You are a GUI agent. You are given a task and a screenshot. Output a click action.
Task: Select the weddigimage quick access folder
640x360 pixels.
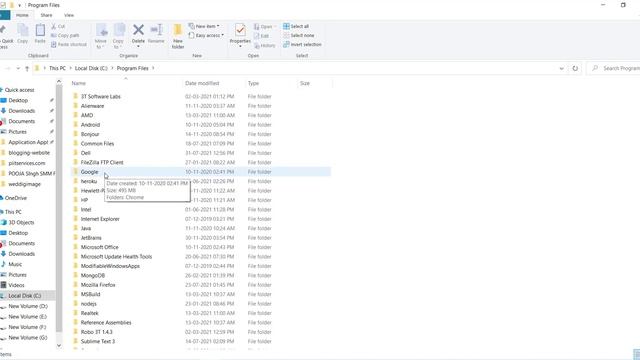tap(24, 184)
